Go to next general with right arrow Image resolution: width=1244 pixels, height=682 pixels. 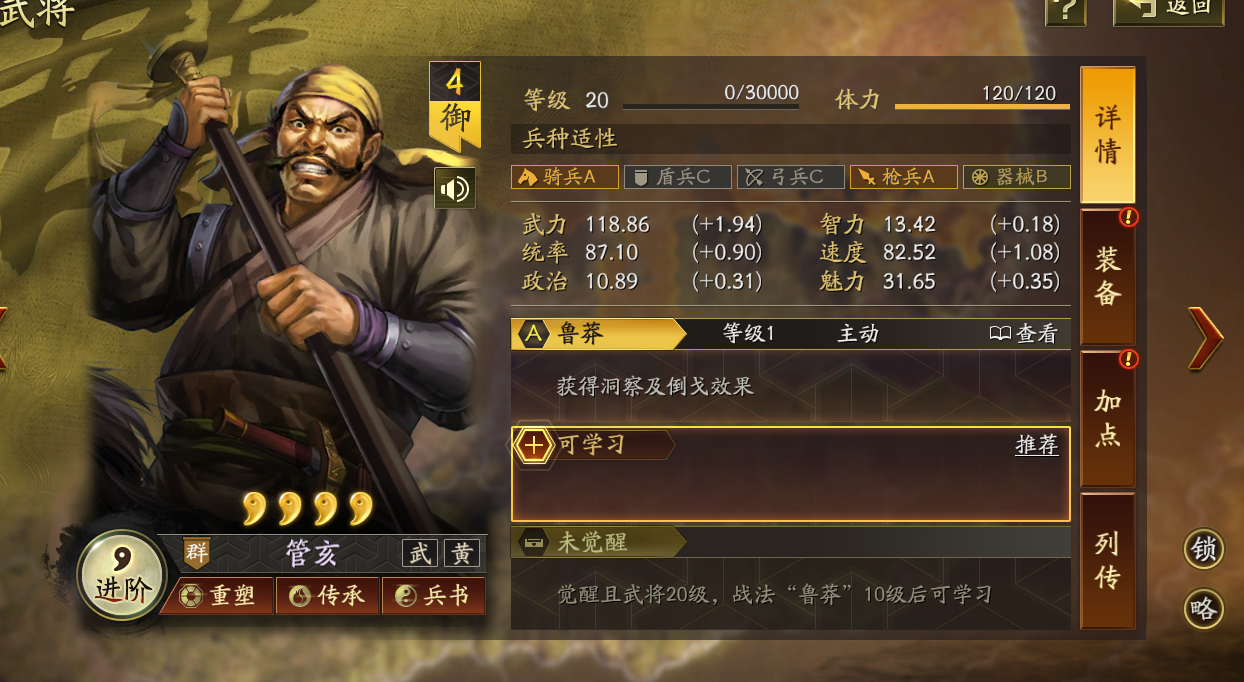click(1206, 339)
